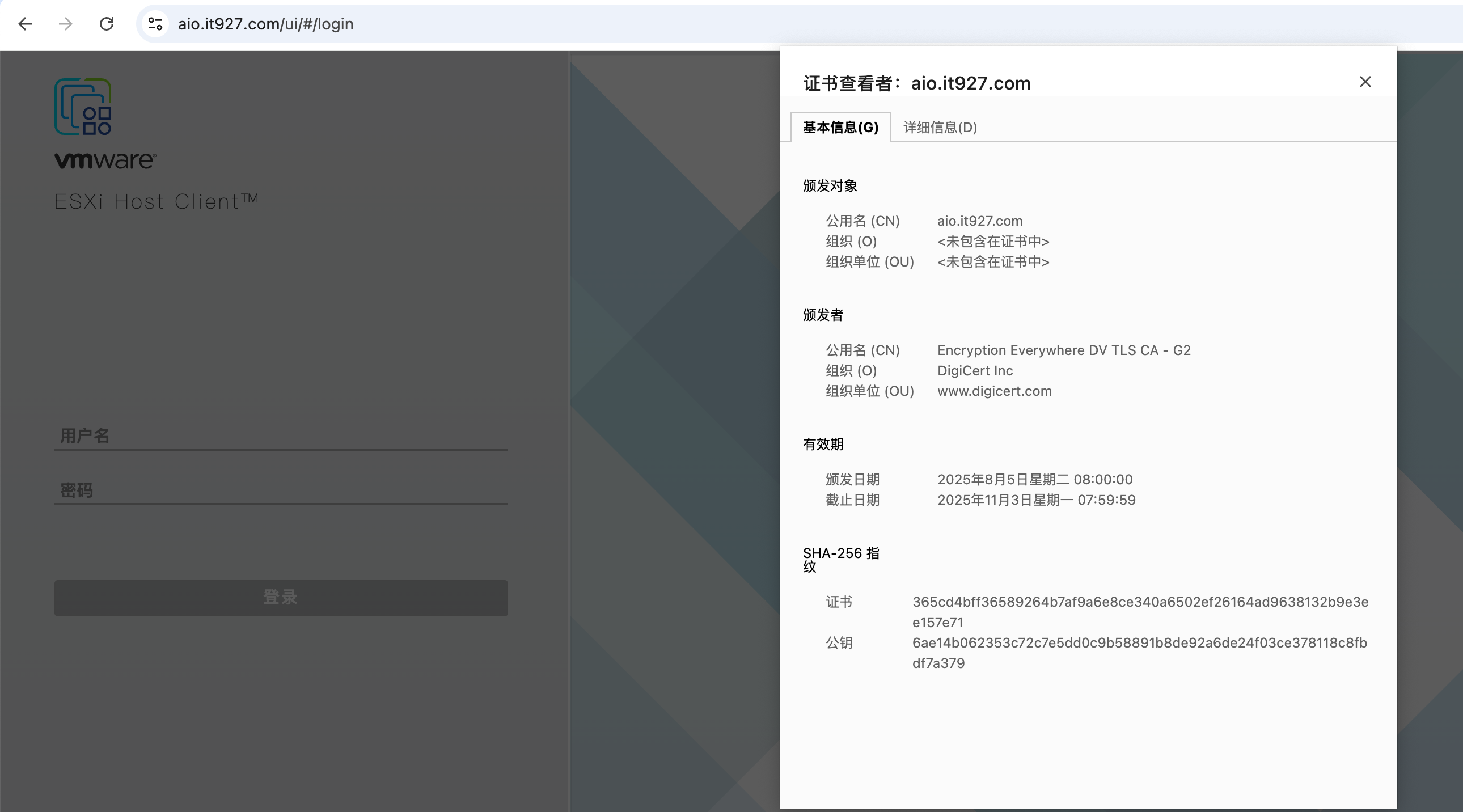Click the SHA-256 指纹 section heading
This screenshot has width=1463, height=812.
841,560
